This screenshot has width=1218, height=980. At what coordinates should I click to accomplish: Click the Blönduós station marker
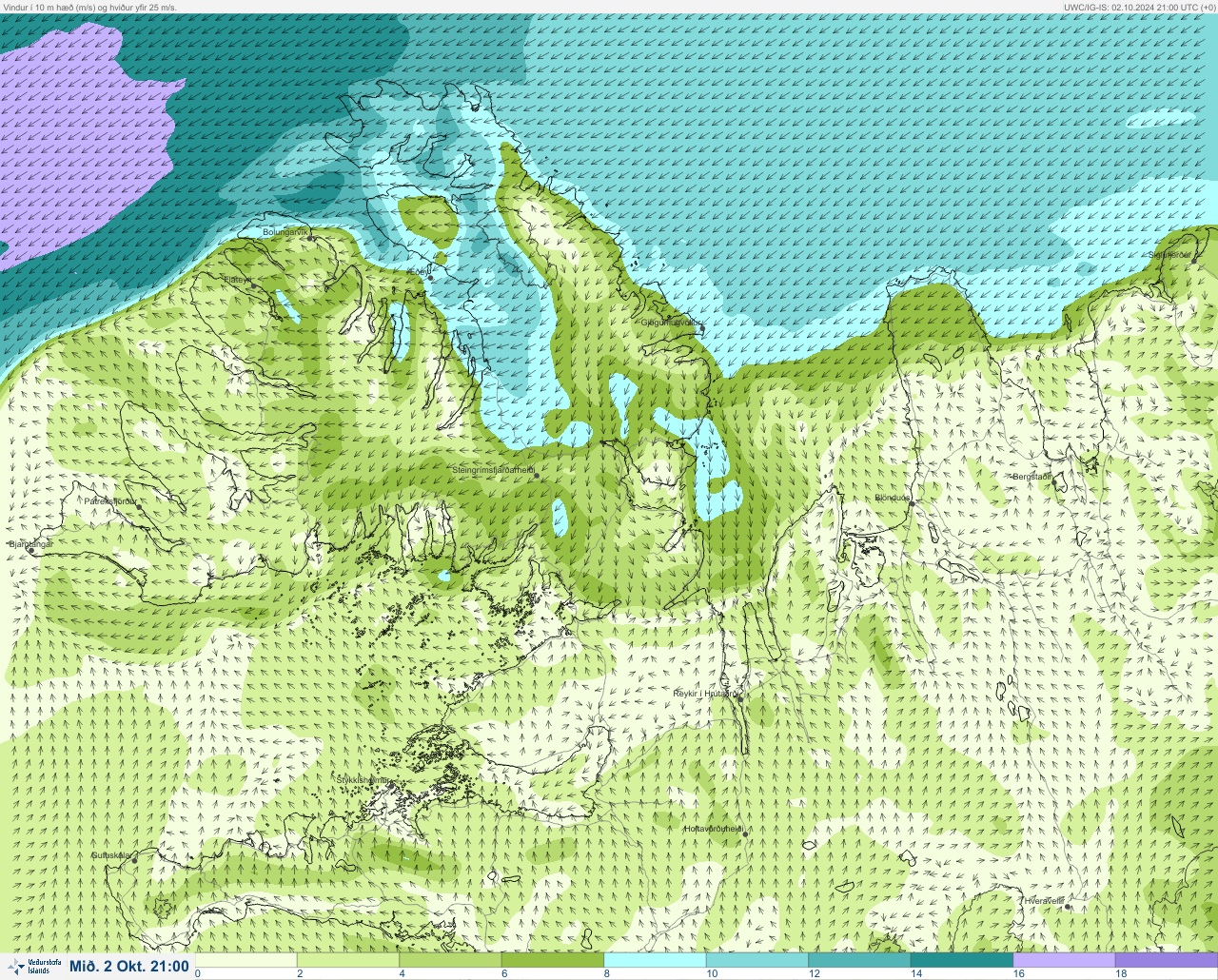(x=910, y=503)
